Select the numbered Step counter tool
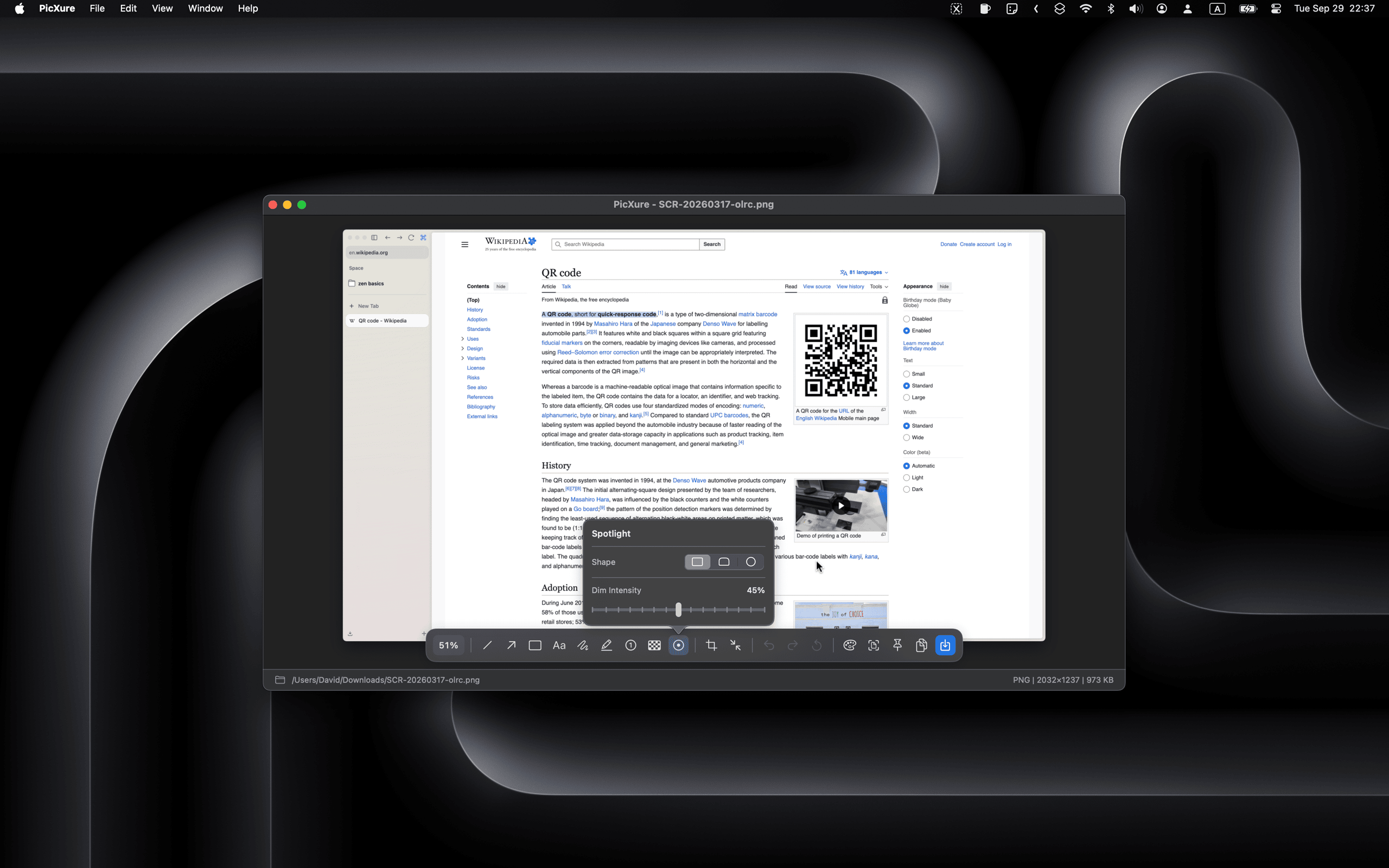 pos(631,645)
